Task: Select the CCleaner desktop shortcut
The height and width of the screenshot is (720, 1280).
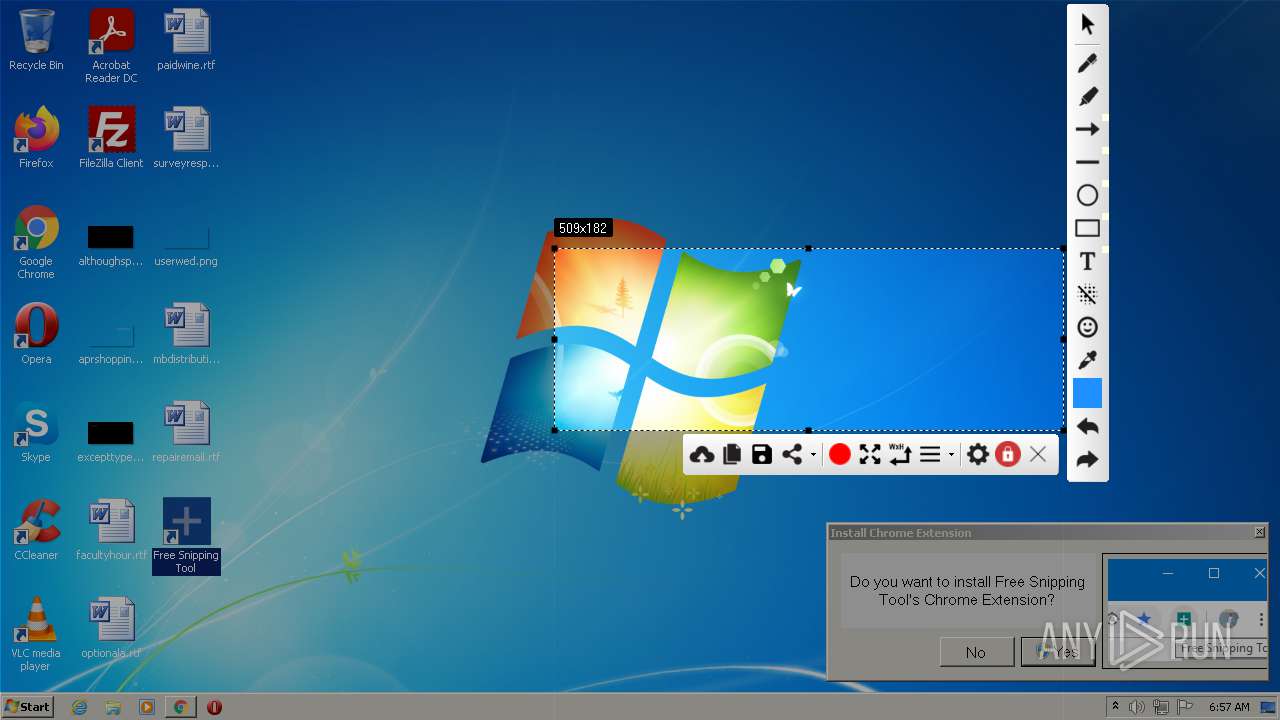Action: (x=36, y=530)
